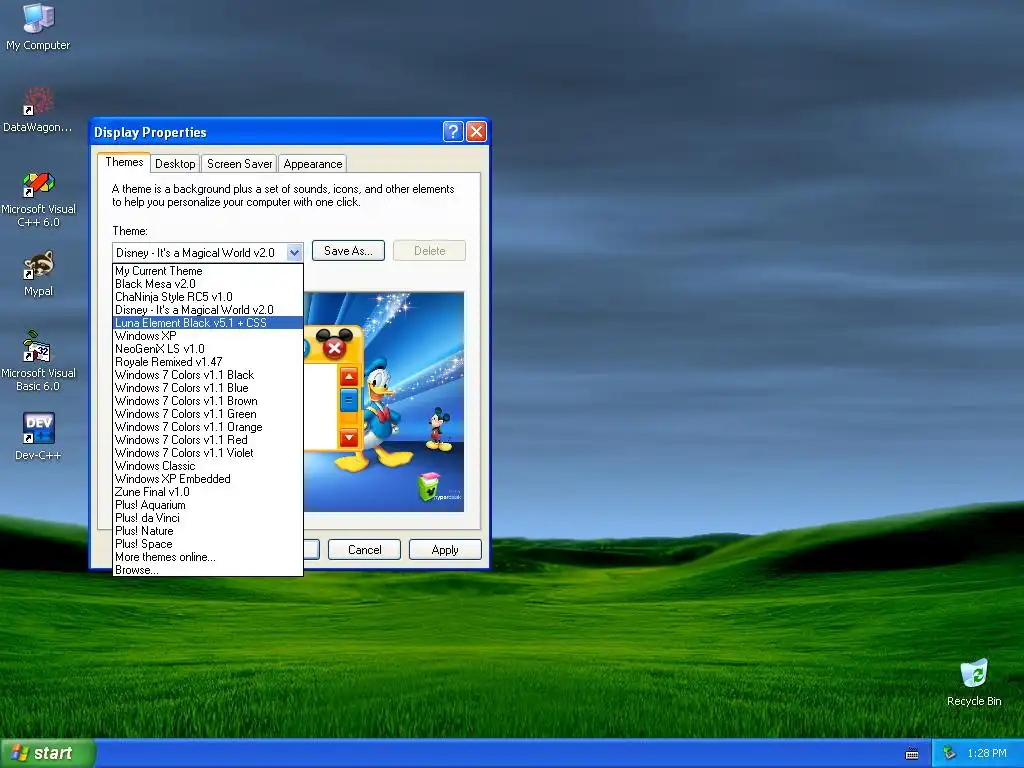Select the DataWagon desktop shortcut
This screenshot has width=1024, height=768.
pyautogui.click(x=38, y=109)
